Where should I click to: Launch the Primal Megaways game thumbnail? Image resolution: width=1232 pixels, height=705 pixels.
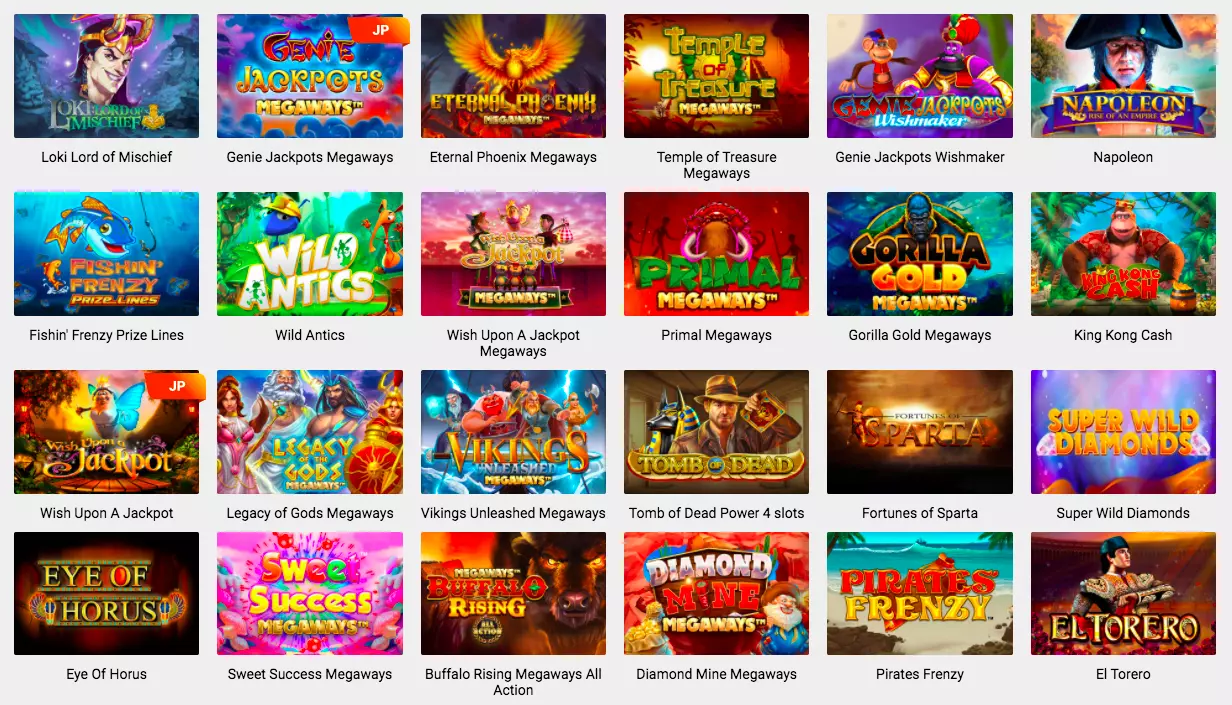click(x=716, y=254)
